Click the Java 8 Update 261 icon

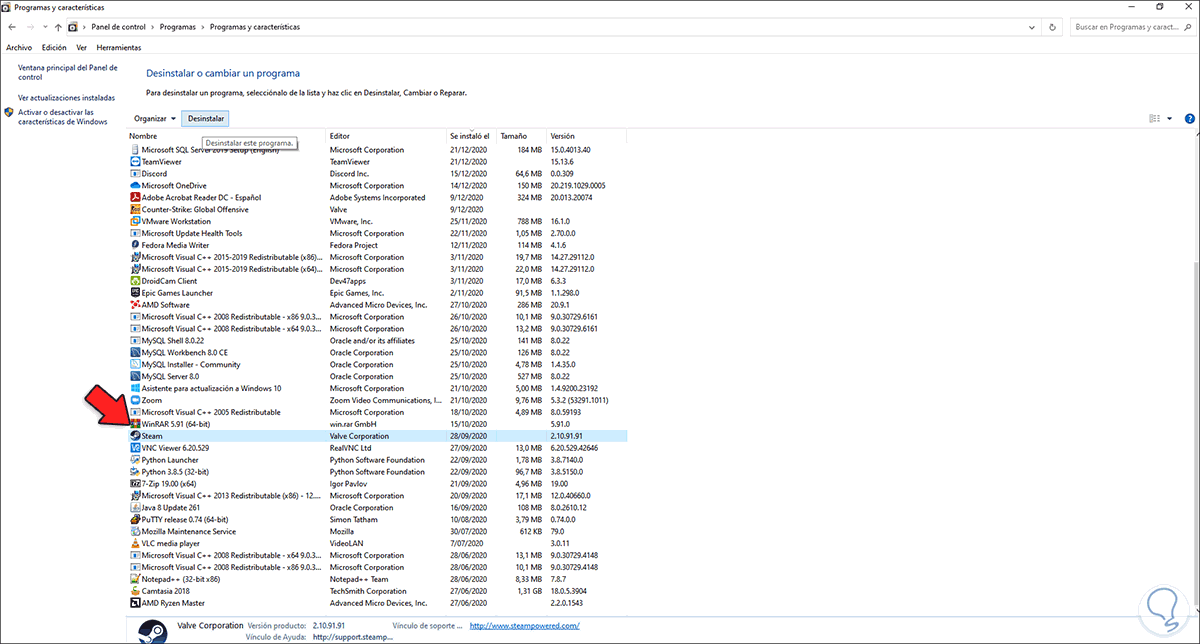coord(135,508)
